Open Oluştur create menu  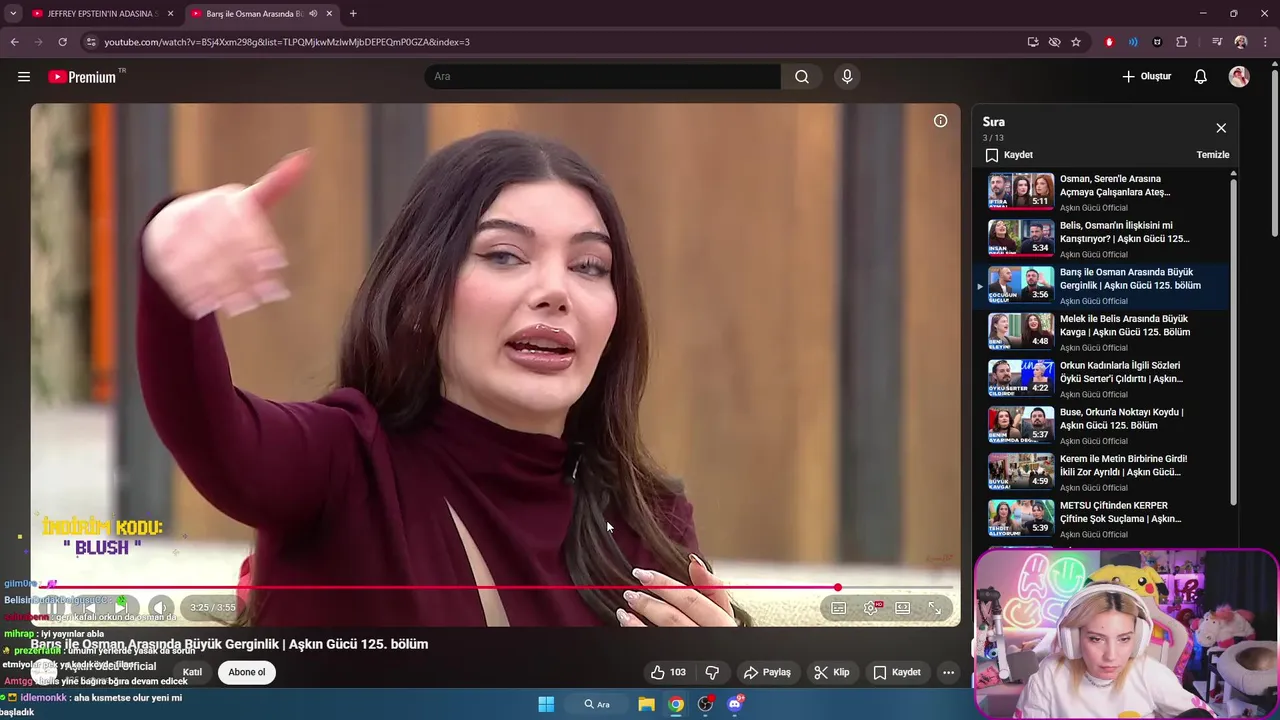[x=1146, y=76]
